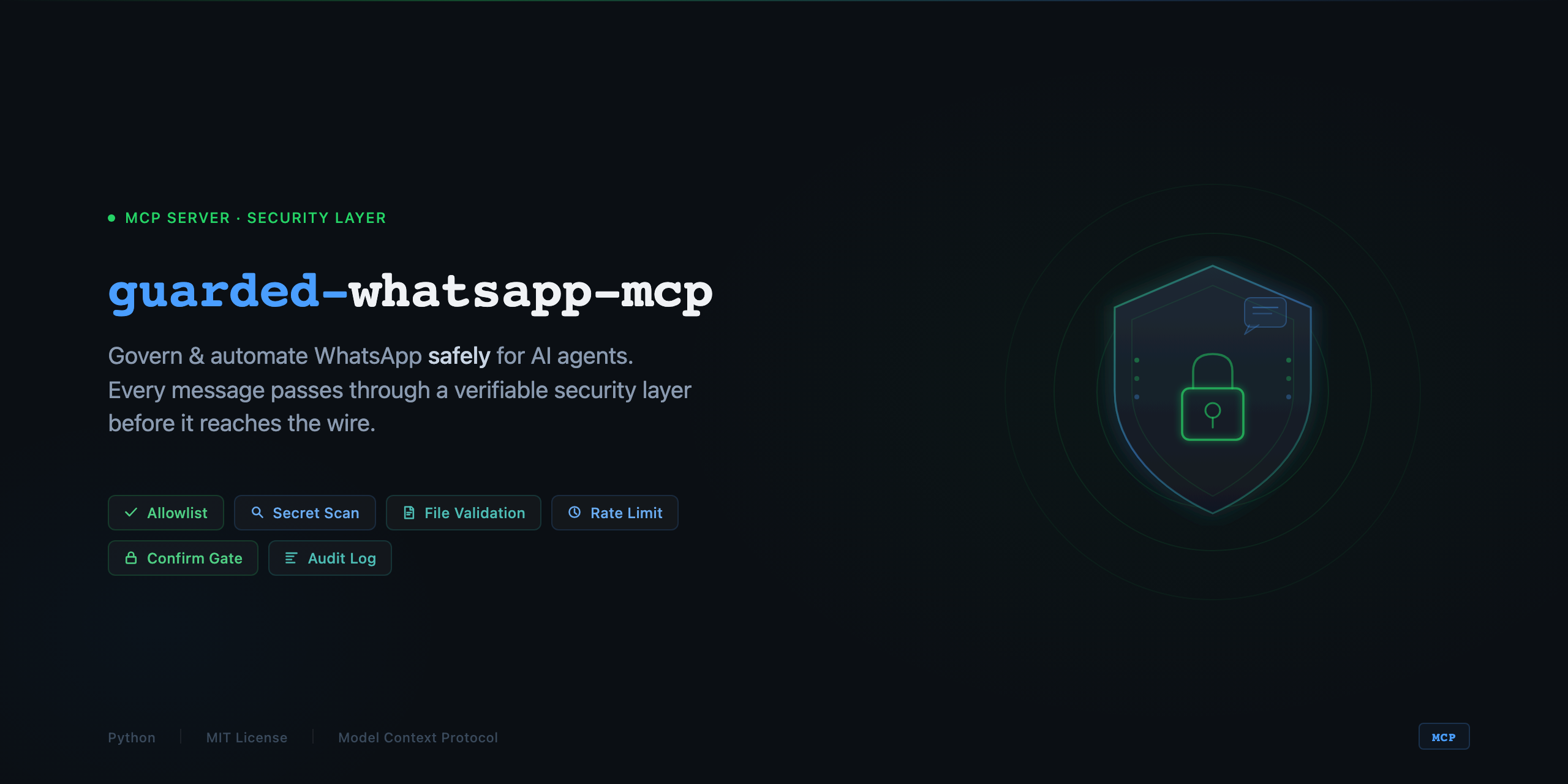Click the 'Model Context Protocol' footer text

tap(418, 738)
